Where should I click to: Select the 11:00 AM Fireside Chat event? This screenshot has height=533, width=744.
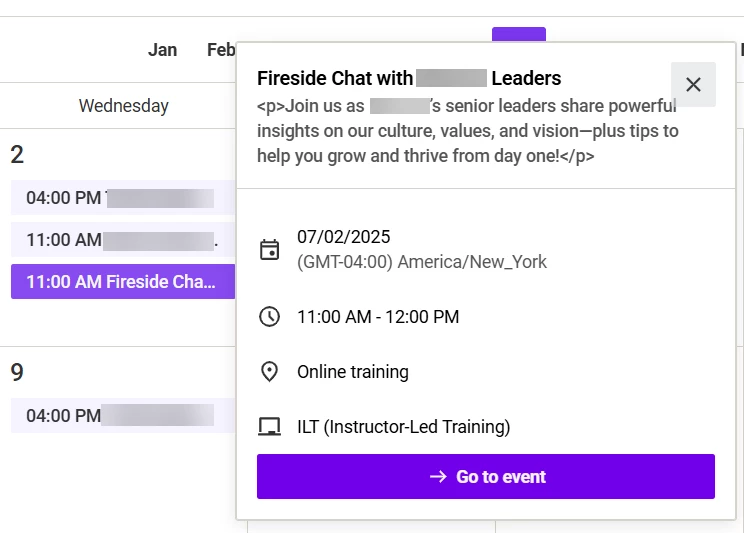click(122, 282)
